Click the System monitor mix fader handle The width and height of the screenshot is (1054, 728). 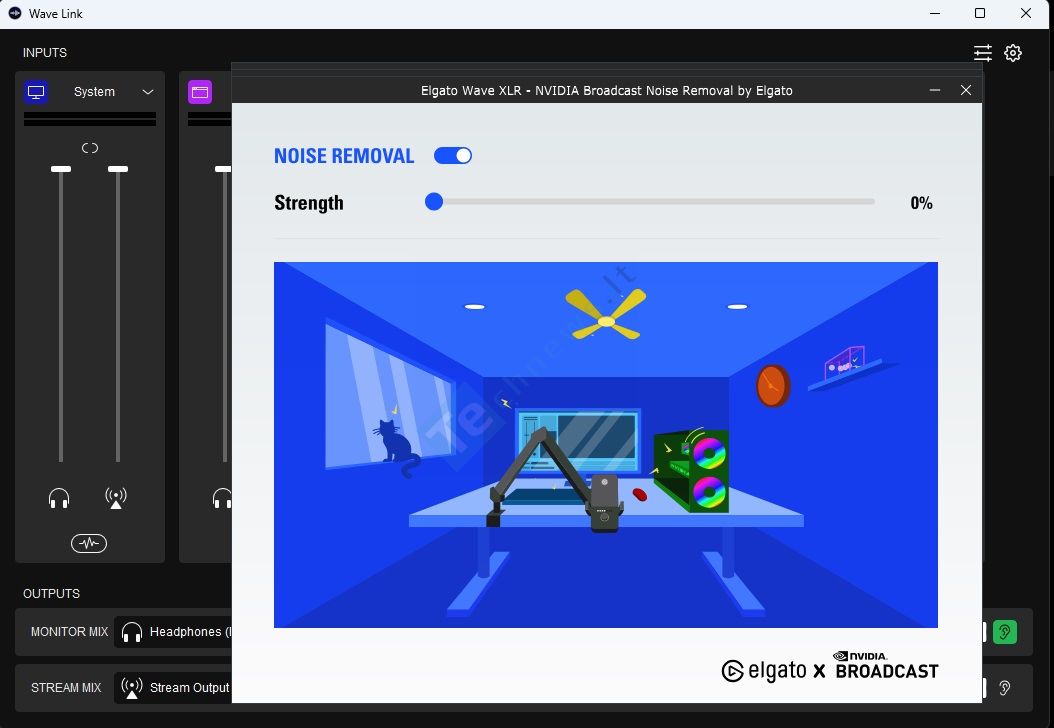[60, 169]
